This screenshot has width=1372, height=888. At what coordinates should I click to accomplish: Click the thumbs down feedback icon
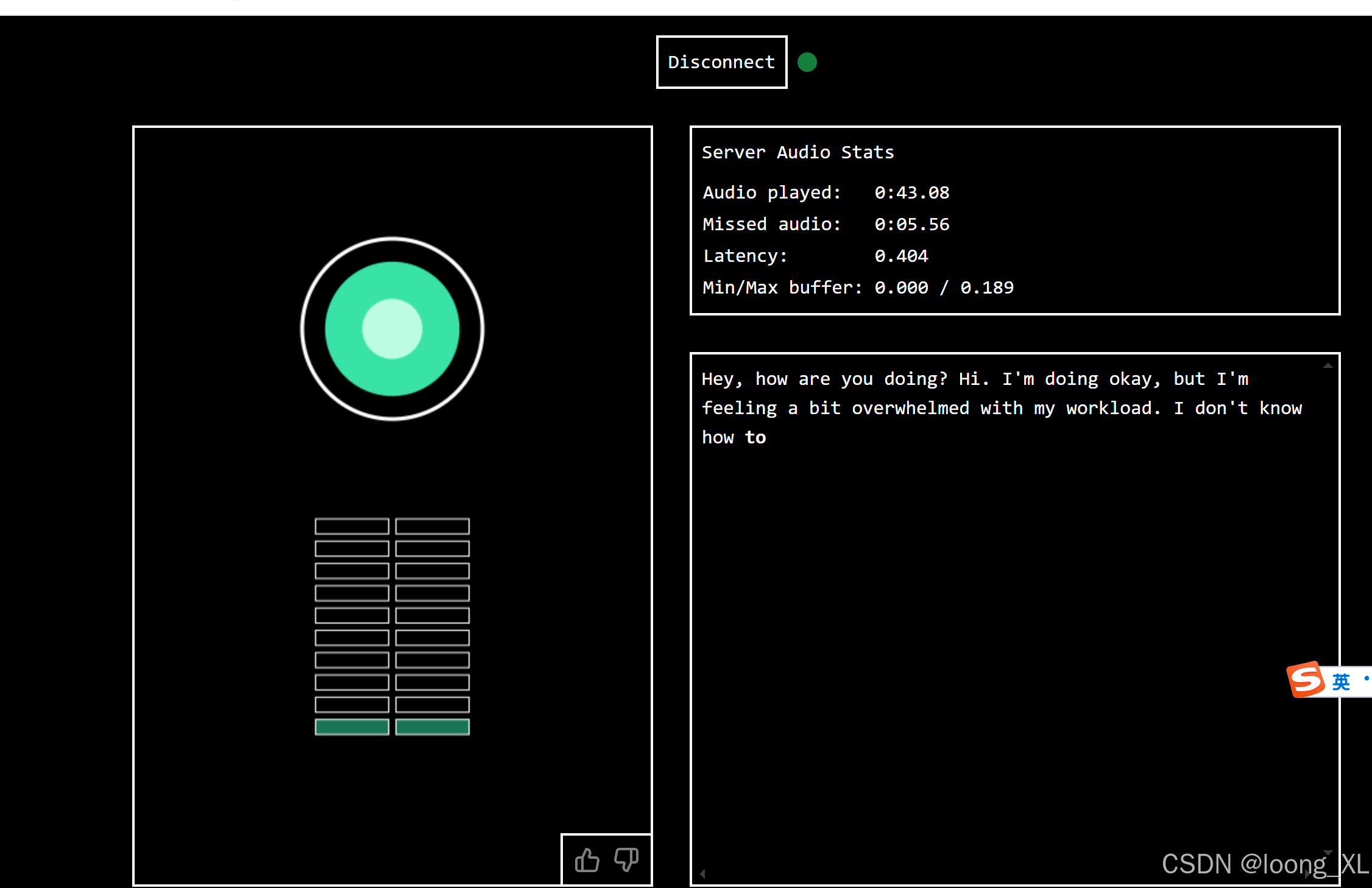pos(626,860)
